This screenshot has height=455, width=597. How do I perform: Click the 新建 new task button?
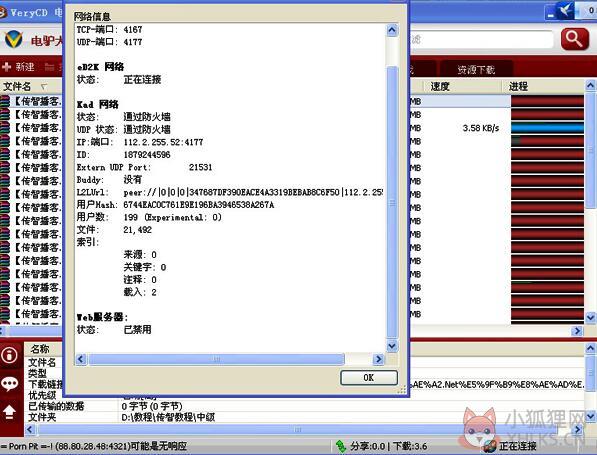tap(18, 67)
